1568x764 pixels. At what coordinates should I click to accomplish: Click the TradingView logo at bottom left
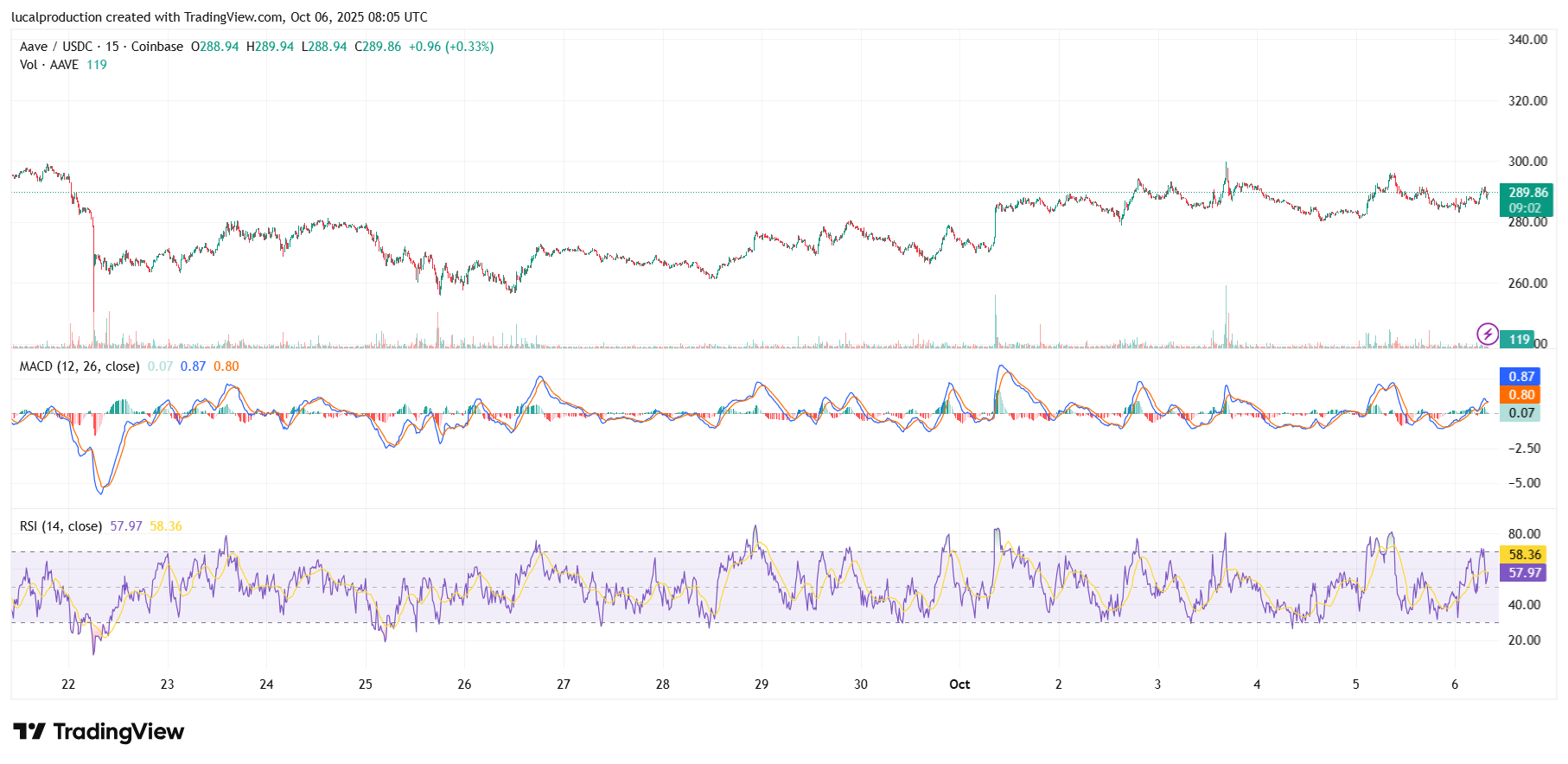click(x=99, y=732)
